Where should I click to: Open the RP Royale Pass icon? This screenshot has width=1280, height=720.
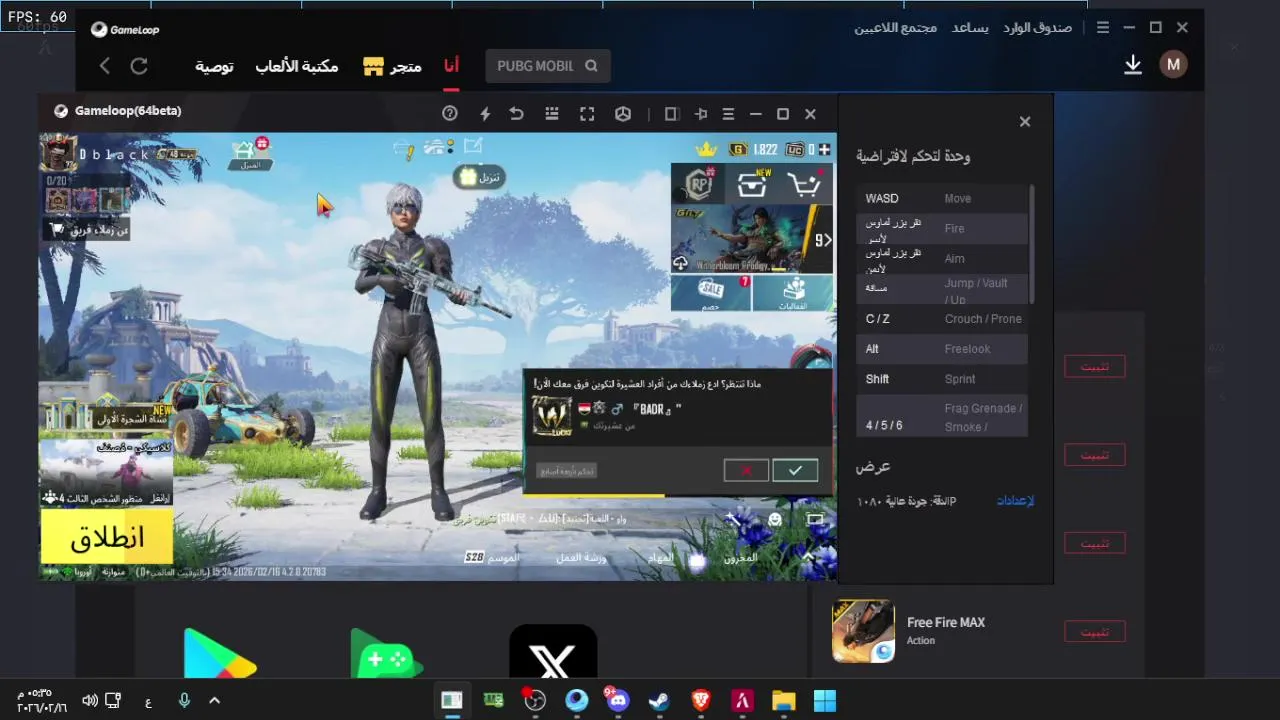(698, 184)
